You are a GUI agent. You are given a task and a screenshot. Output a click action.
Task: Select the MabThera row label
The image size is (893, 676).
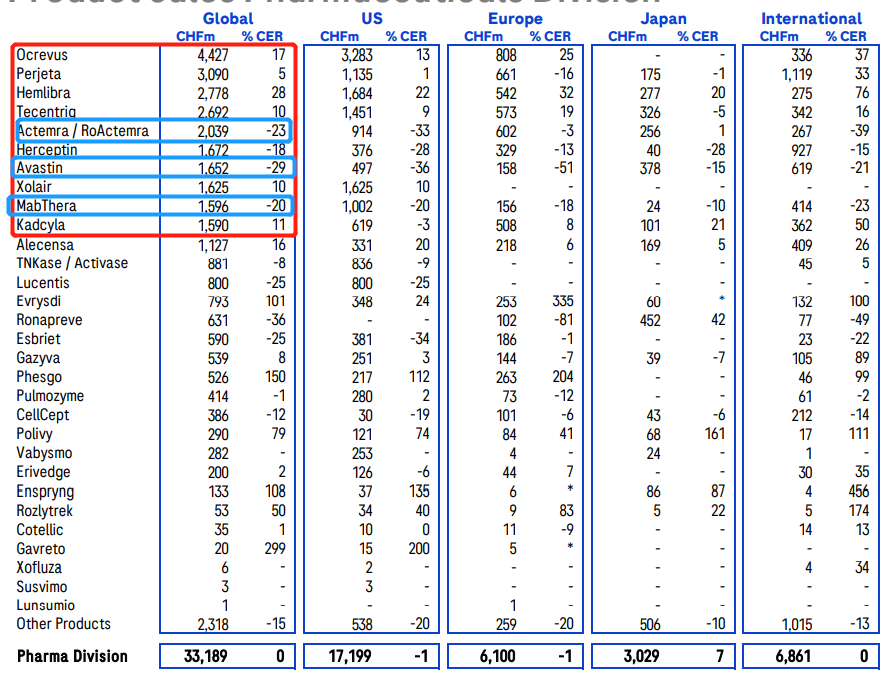click(x=46, y=206)
